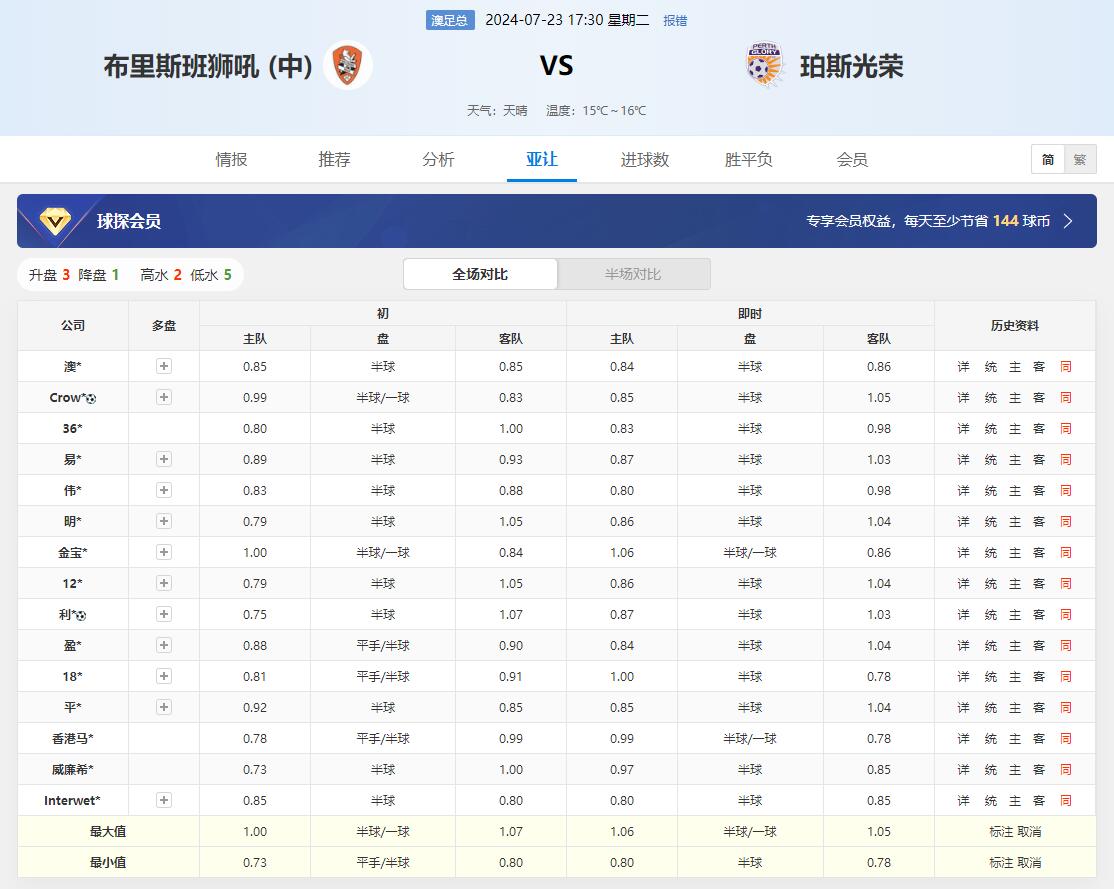Select 半场对比 half-time comparison
Image resolution: width=1114 pixels, height=889 pixels.
[x=633, y=274]
